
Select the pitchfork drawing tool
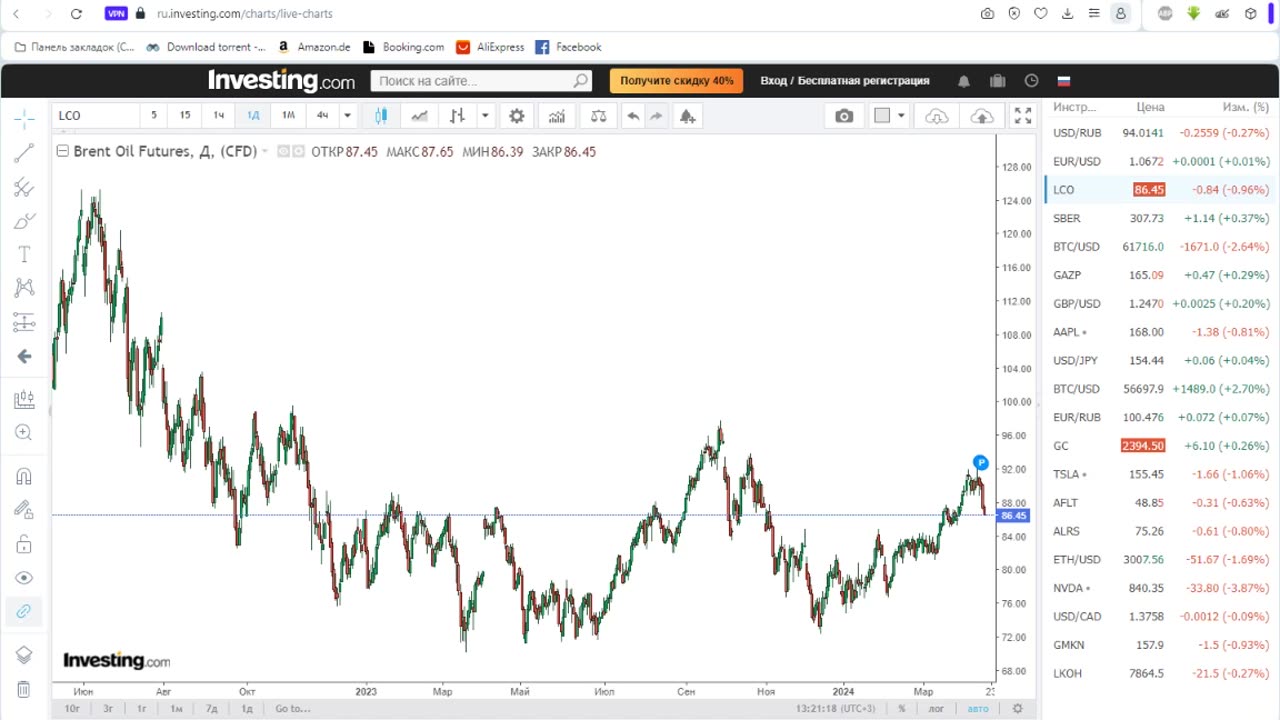click(24, 187)
